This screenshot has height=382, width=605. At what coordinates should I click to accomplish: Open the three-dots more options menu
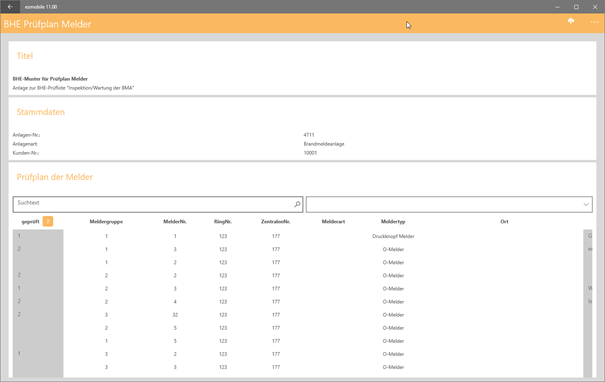click(595, 22)
